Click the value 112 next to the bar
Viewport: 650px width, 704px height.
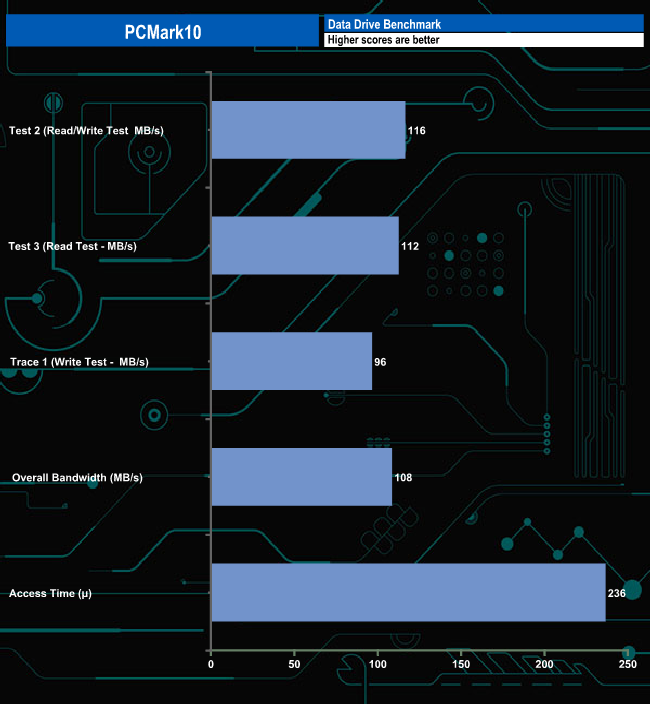(410, 246)
